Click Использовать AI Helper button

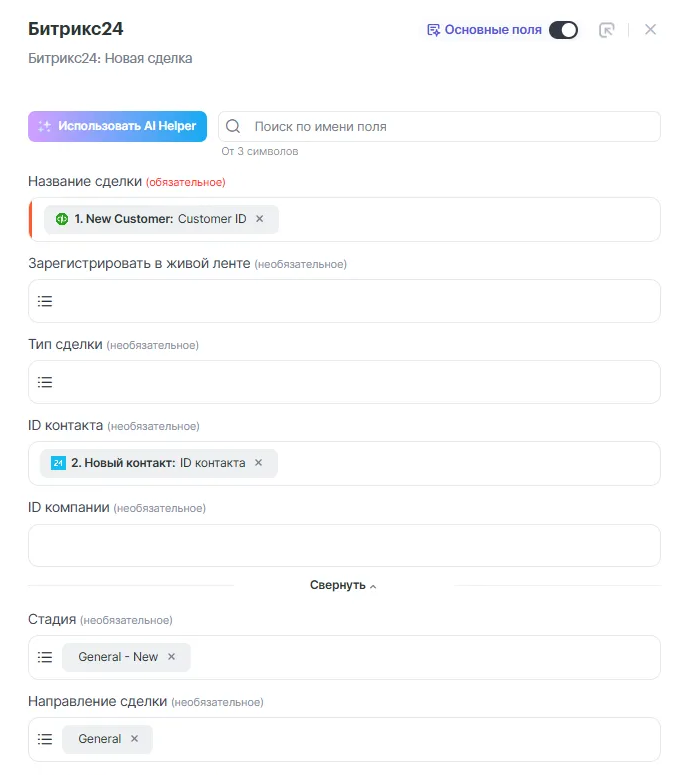coord(117,127)
